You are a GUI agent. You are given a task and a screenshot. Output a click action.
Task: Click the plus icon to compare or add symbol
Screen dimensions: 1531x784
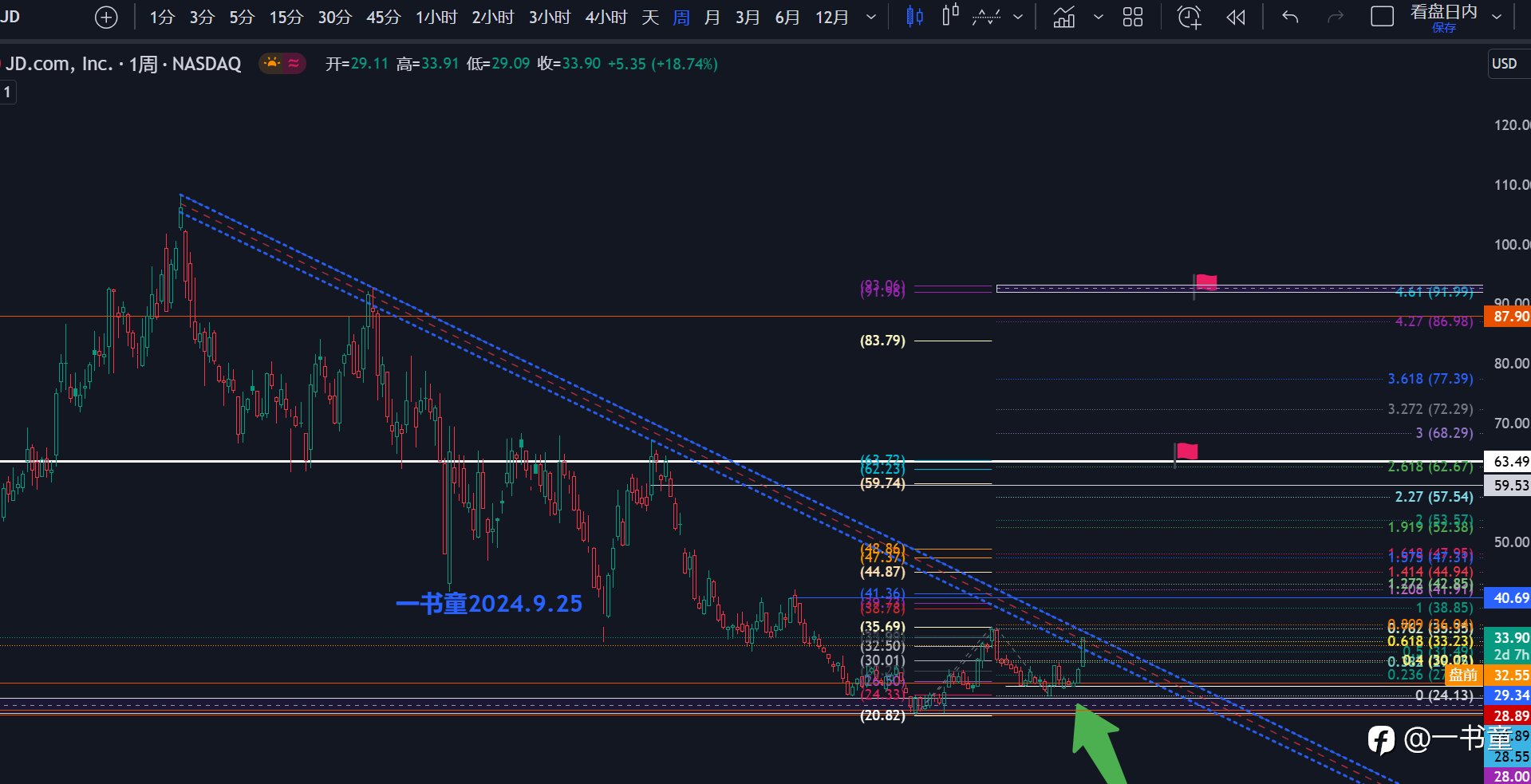(106, 18)
